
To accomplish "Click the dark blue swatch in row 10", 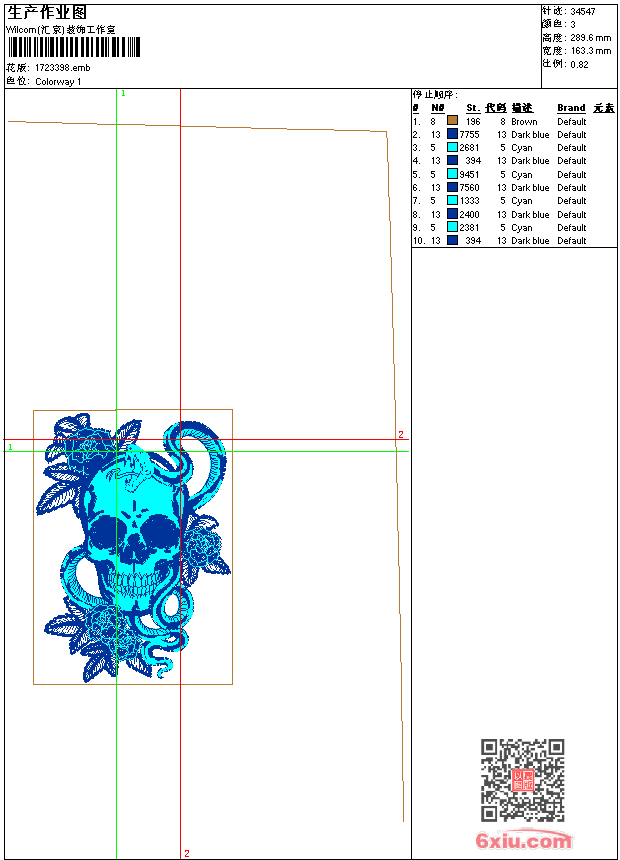I will click(452, 240).
